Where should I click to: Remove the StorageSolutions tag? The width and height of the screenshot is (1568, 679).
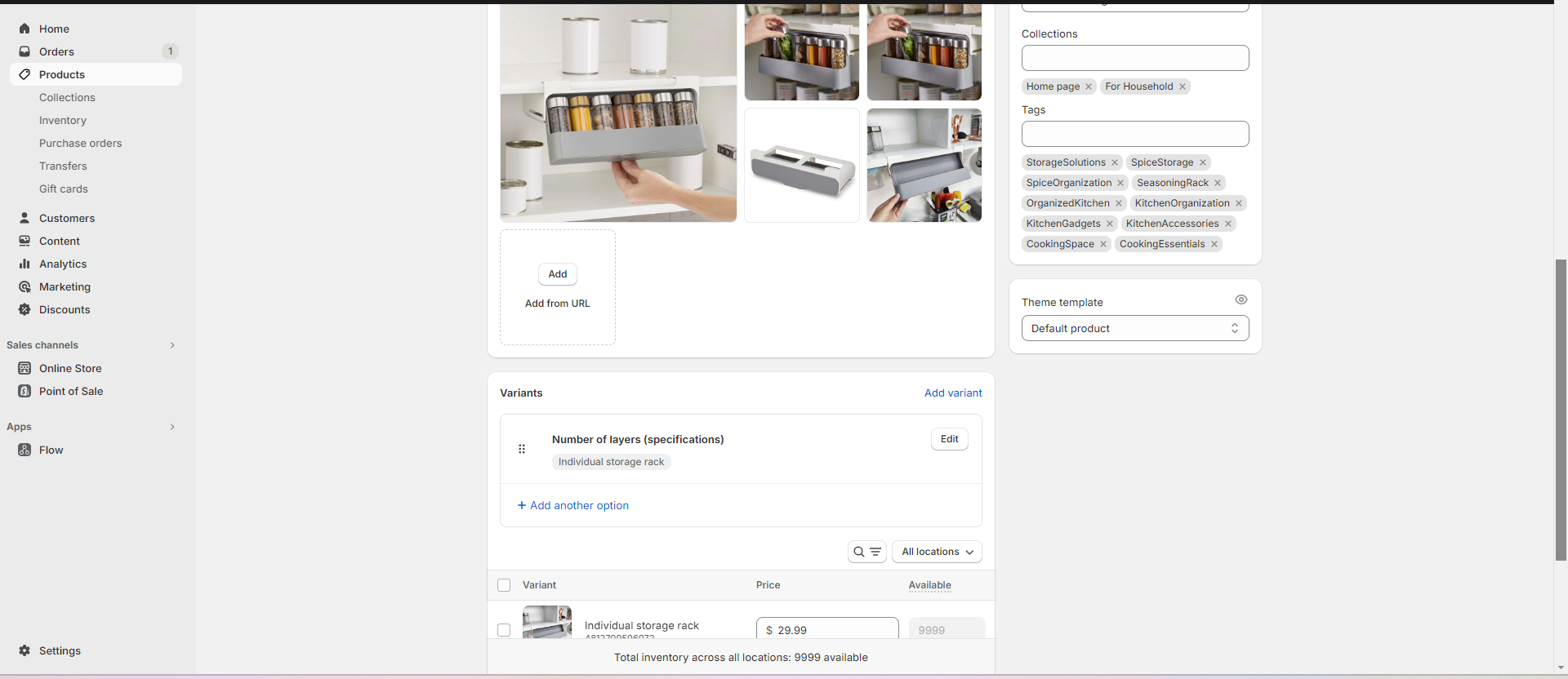1115,162
